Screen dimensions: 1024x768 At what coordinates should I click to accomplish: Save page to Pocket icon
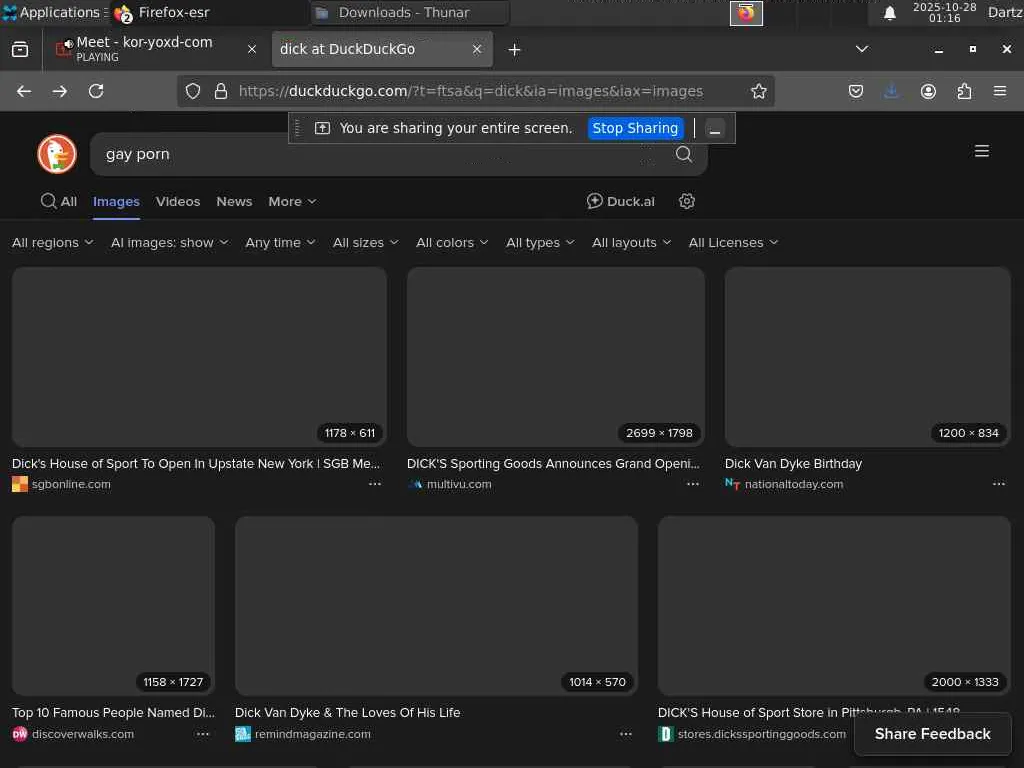coord(856,91)
